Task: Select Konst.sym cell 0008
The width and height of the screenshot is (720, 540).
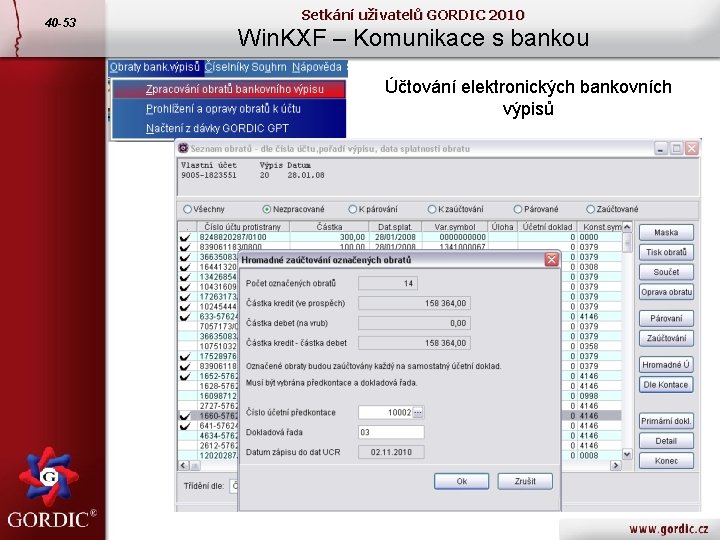Action: tap(599, 456)
